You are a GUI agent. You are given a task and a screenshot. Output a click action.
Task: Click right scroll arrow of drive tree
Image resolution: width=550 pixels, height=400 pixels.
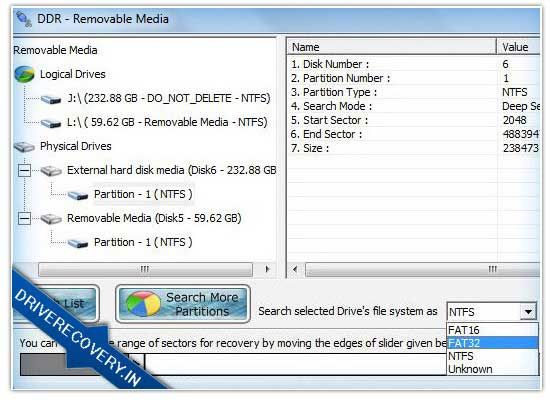click(x=267, y=269)
